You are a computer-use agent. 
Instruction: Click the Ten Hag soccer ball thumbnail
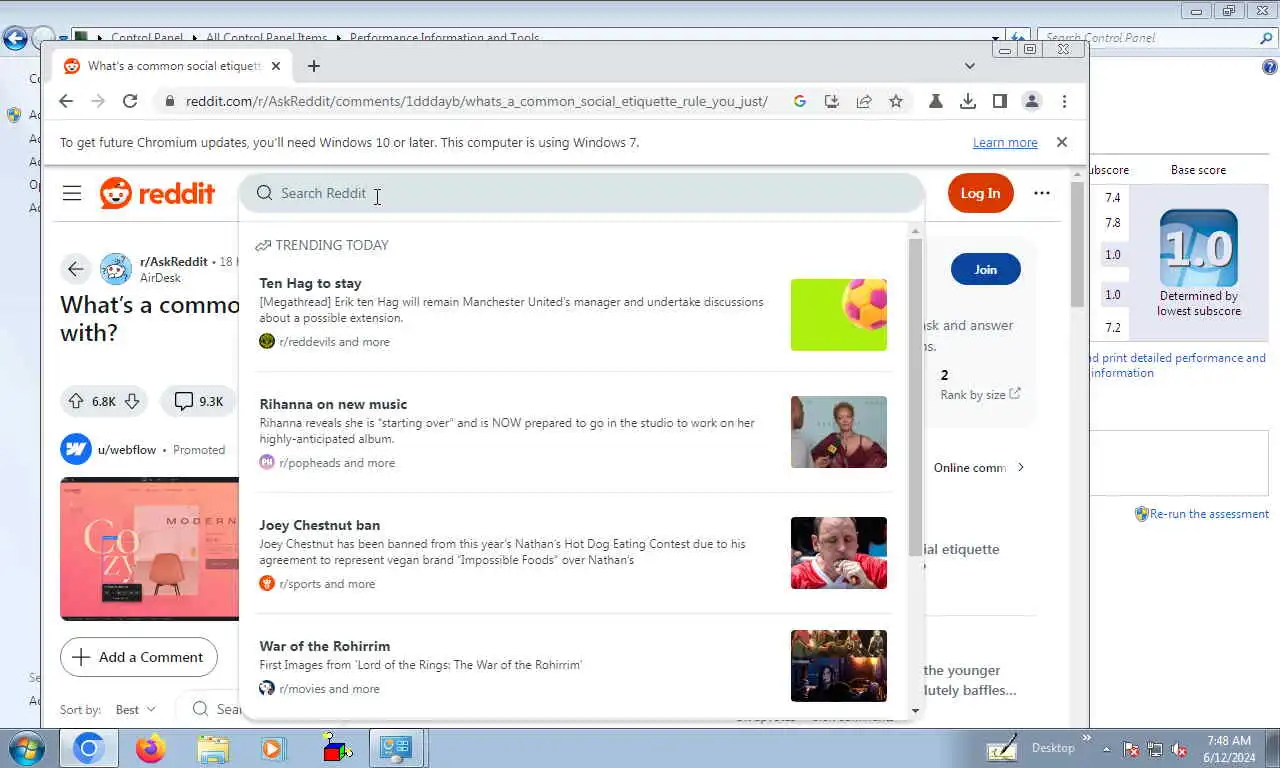[839, 315]
